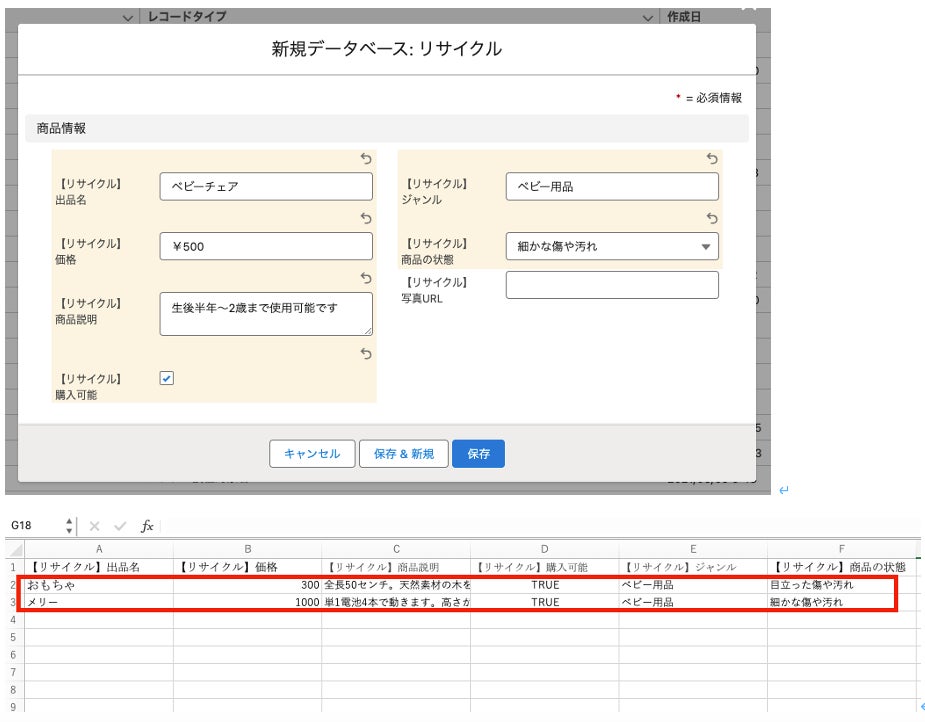This screenshot has width=925, height=722.
Task: Select the 【リサイクル】価格 header cell
Action: [248, 567]
